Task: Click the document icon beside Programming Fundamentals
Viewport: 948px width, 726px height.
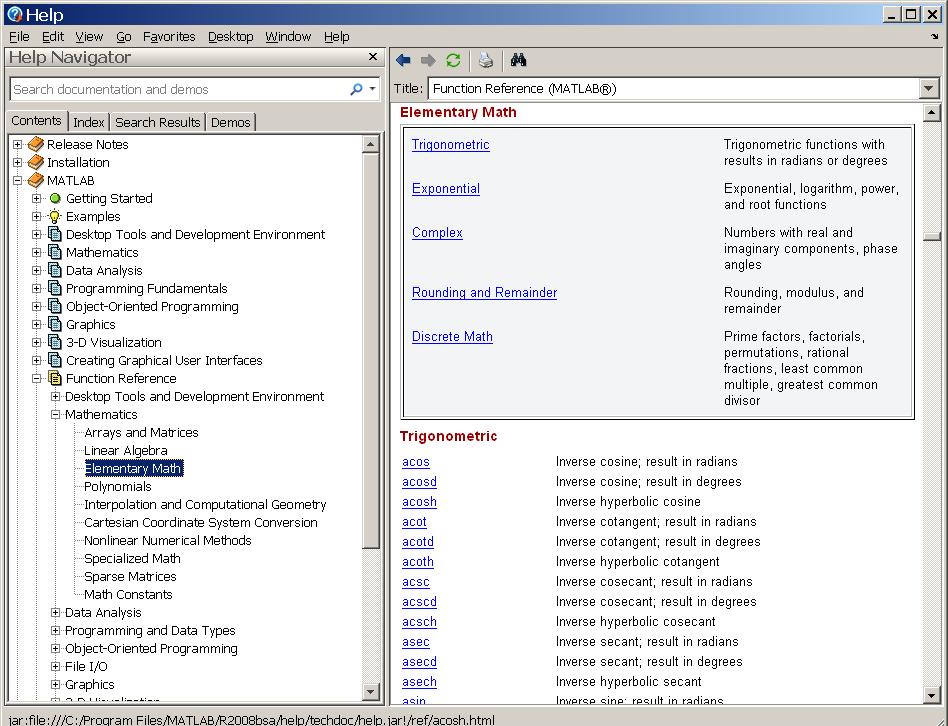Action: click(55, 288)
